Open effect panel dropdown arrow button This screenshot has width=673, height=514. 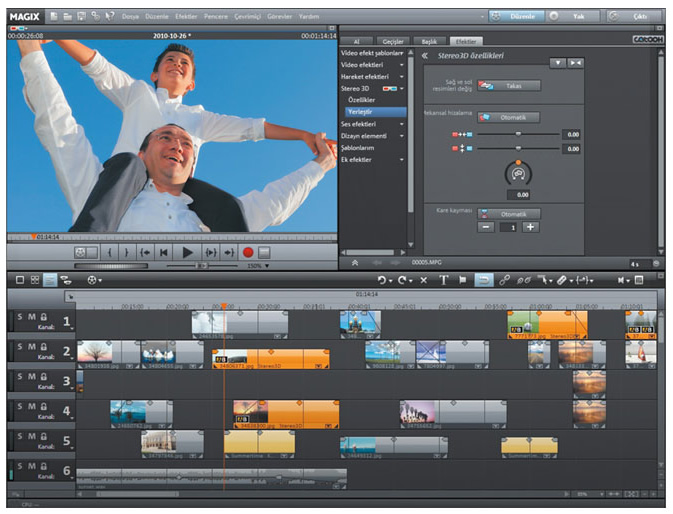[558, 63]
